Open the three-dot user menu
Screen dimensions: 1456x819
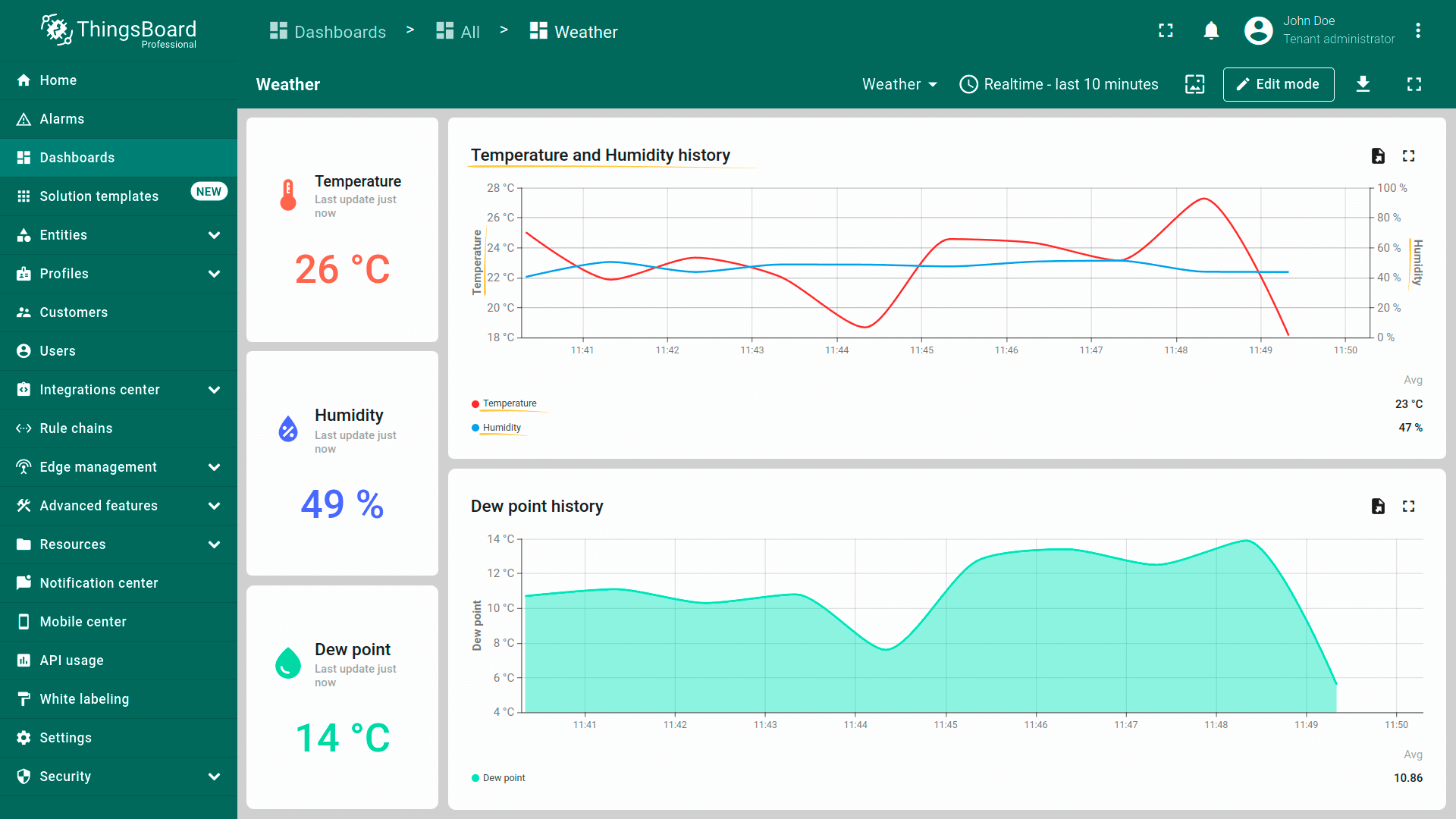(1417, 31)
